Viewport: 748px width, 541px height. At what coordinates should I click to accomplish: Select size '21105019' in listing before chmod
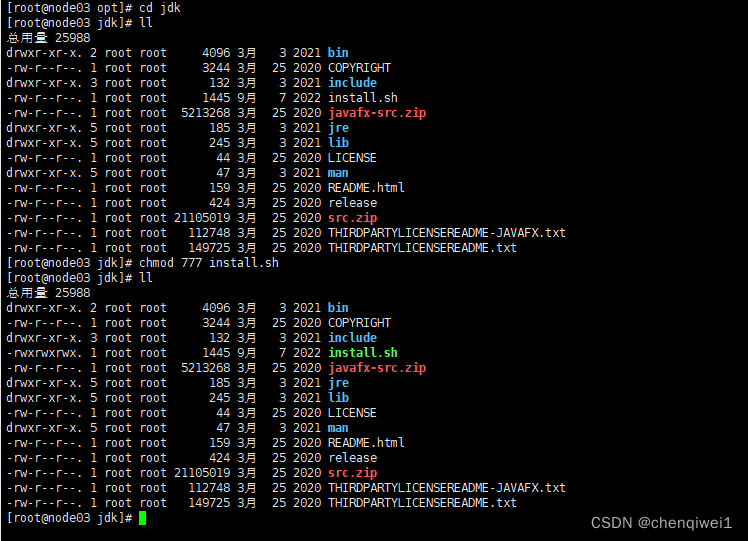(202, 218)
